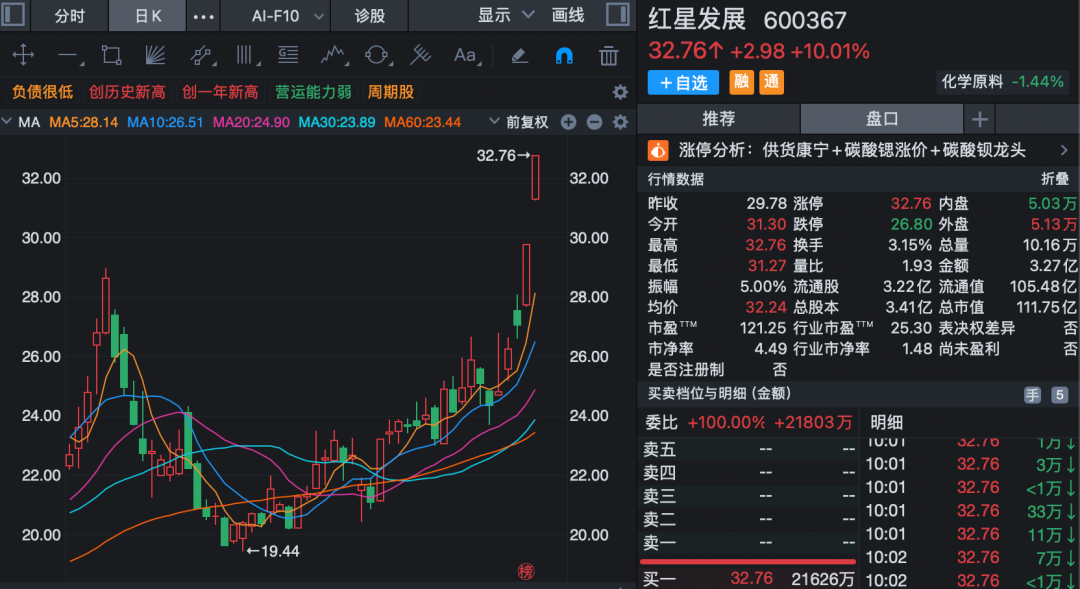Add a new panel tab with plus
The image size is (1080, 589).
click(979, 119)
